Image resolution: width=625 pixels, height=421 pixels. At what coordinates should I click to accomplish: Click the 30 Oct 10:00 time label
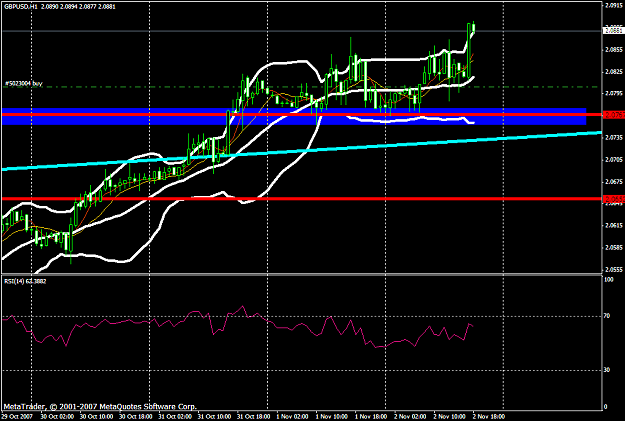pyautogui.click(x=96, y=417)
